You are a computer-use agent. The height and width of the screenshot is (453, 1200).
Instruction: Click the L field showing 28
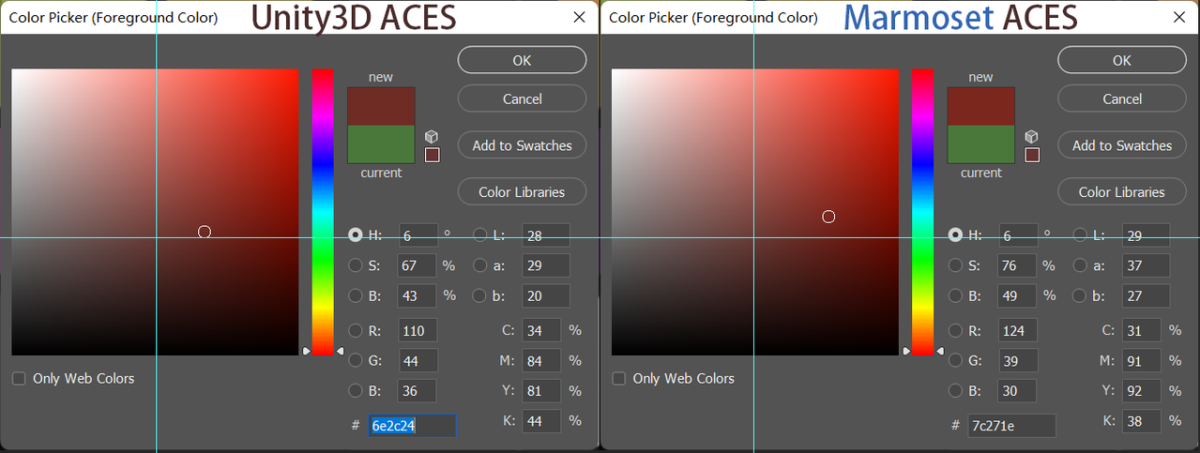point(546,235)
